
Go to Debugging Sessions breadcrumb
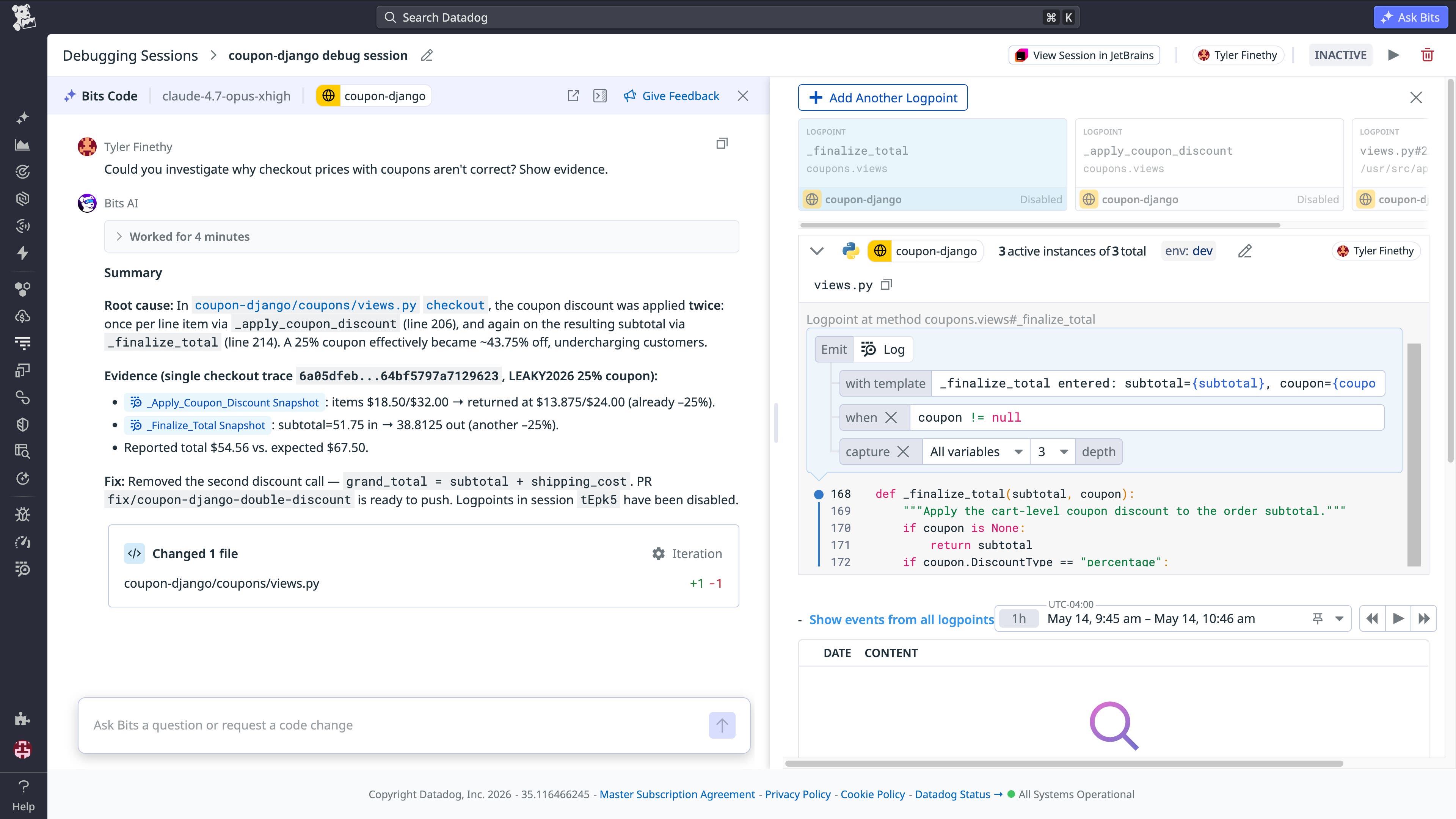[130, 55]
